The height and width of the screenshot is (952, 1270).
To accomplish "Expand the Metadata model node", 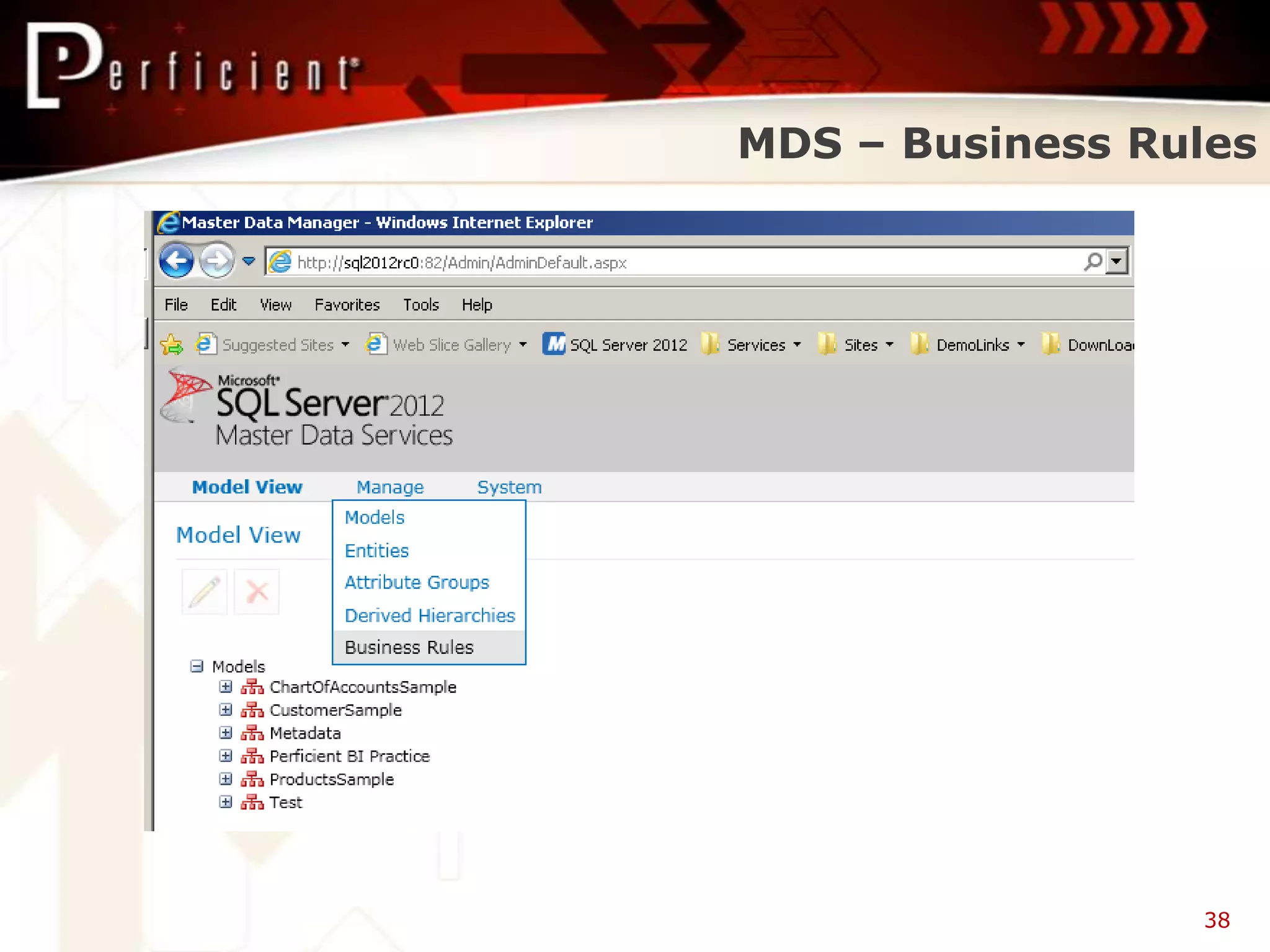I will click(226, 733).
